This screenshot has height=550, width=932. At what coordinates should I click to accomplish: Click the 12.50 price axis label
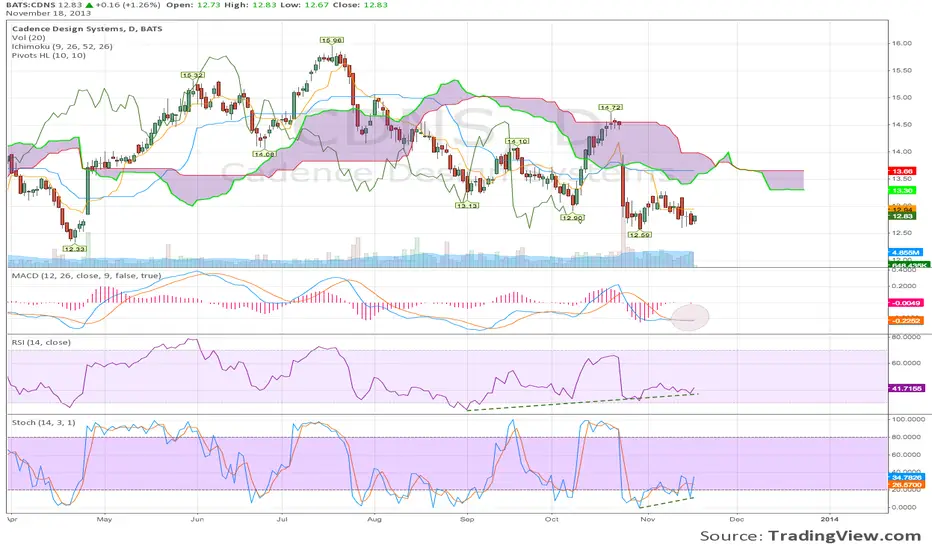[x=902, y=233]
